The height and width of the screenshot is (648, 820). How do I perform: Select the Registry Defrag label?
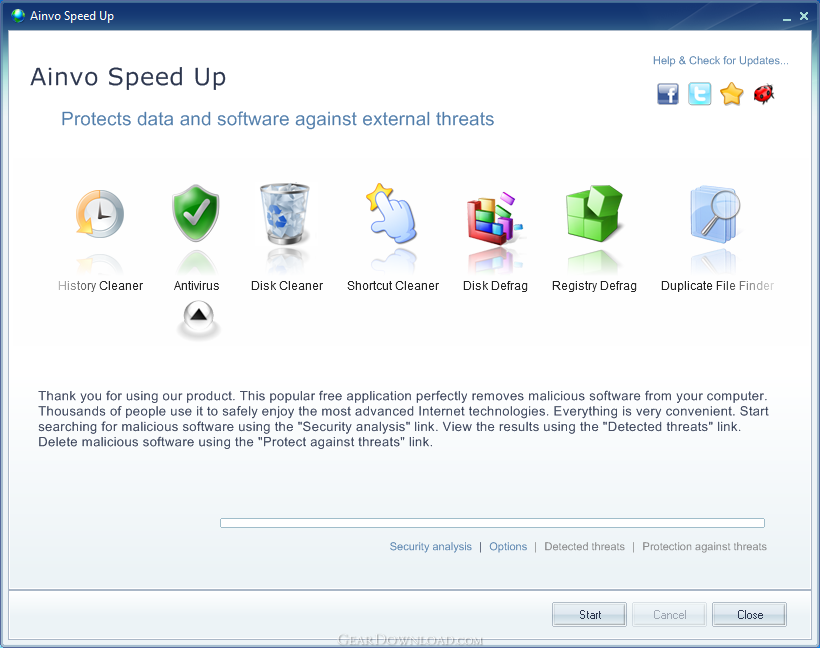[594, 286]
